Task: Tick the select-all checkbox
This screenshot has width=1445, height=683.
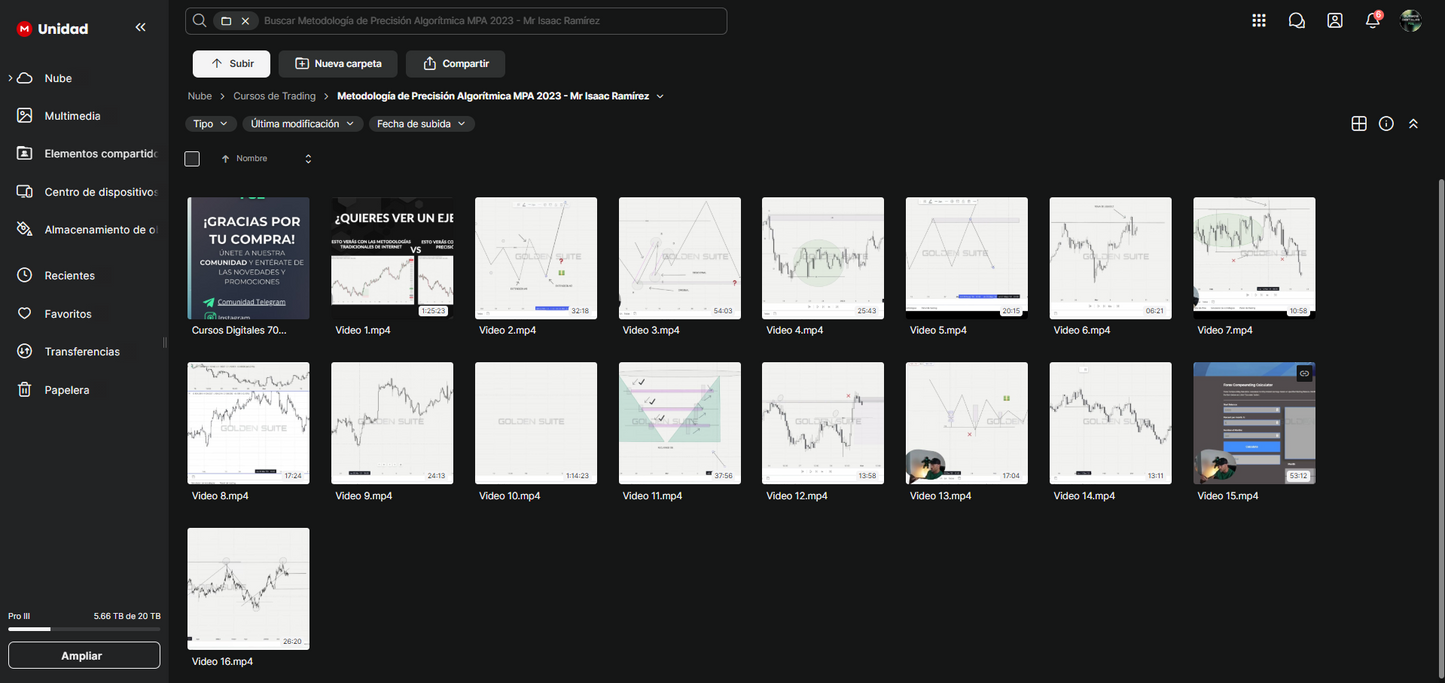Action: (x=192, y=159)
